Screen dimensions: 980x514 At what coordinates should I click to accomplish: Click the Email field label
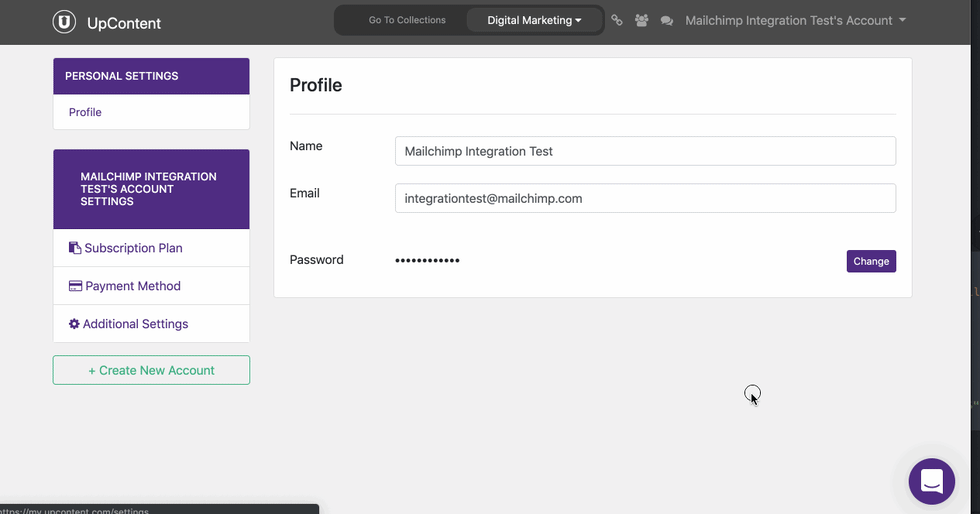click(304, 193)
